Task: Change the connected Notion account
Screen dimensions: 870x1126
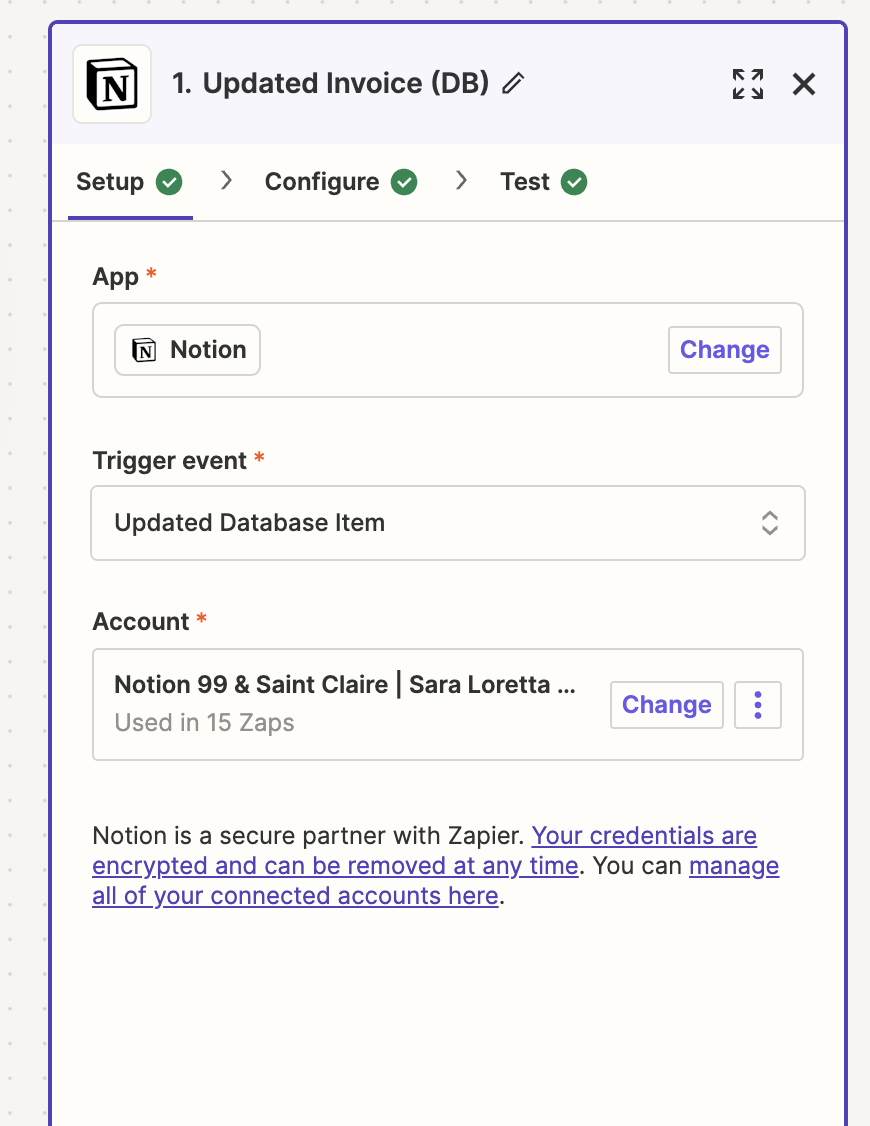Action: (667, 705)
